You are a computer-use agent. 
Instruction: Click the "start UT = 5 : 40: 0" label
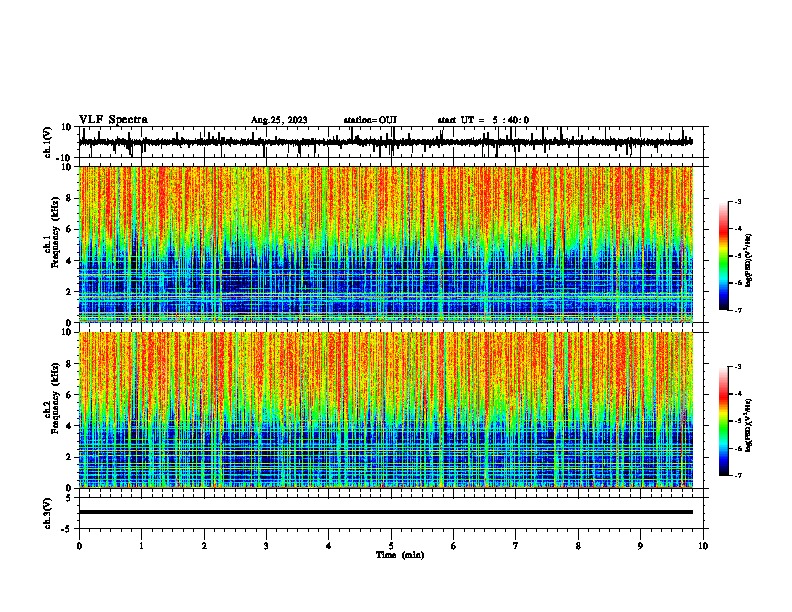tap(483, 120)
